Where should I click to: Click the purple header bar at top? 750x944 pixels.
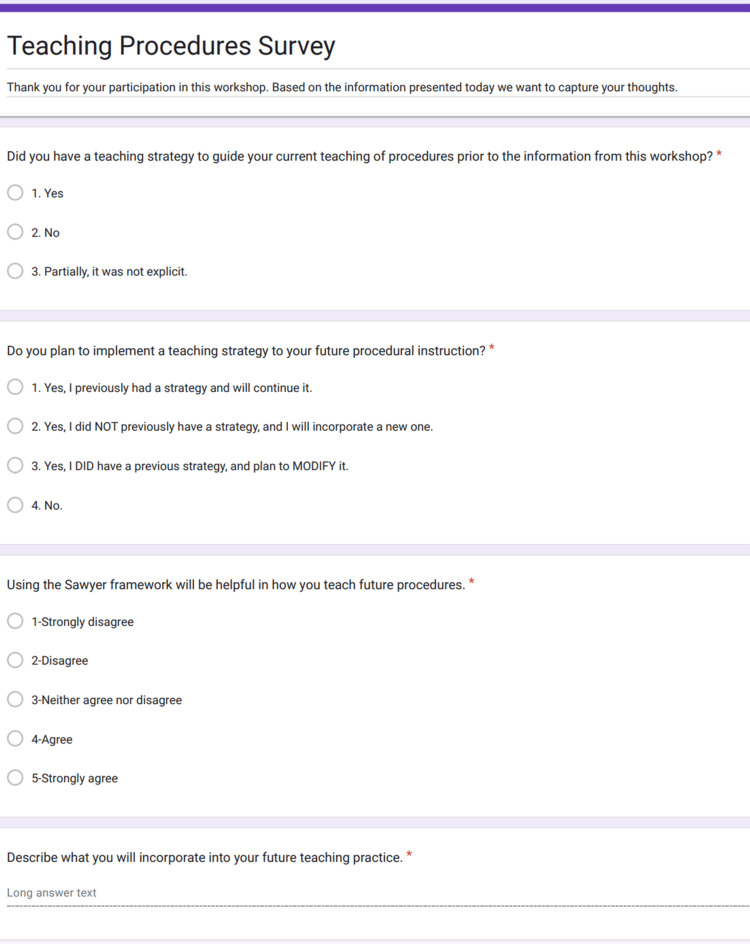tap(375, 7)
